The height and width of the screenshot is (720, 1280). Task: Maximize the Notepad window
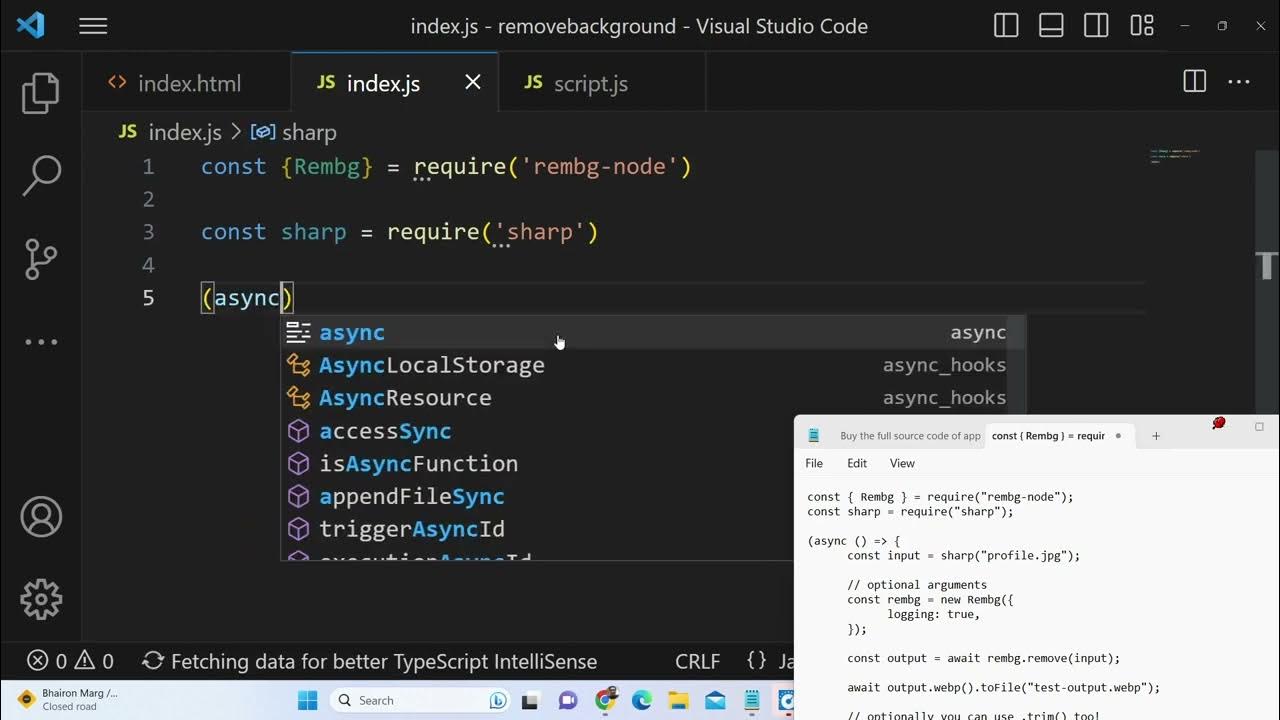(1259, 427)
